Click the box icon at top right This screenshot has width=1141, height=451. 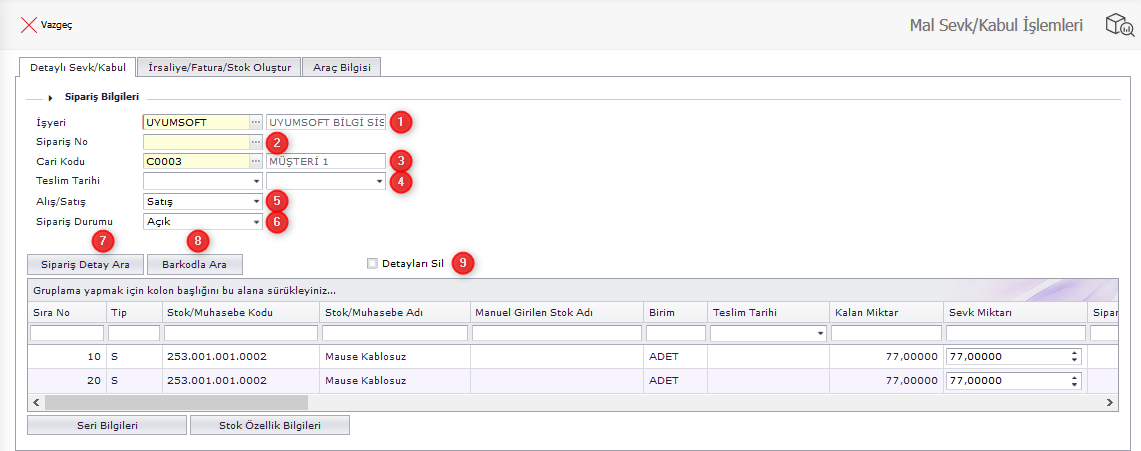click(1117, 25)
